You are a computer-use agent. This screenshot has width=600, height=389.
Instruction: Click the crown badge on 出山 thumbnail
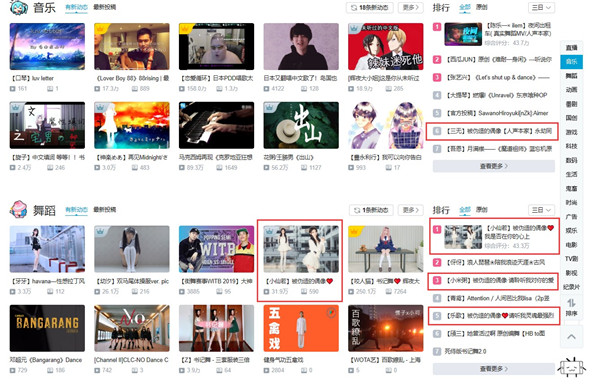(x=270, y=107)
